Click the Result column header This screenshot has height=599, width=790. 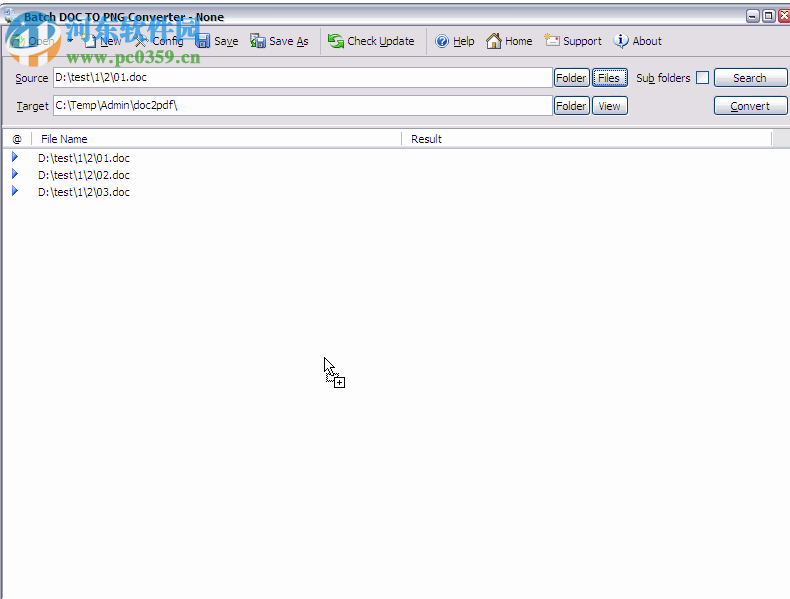click(586, 139)
